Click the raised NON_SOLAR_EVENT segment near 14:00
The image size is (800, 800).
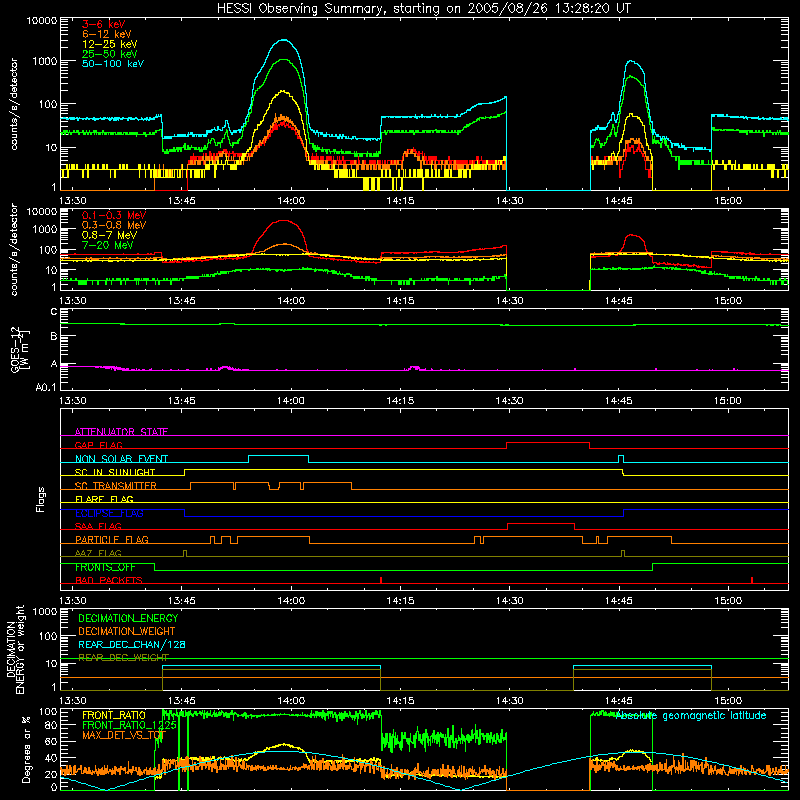pyautogui.click(x=279, y=456)
